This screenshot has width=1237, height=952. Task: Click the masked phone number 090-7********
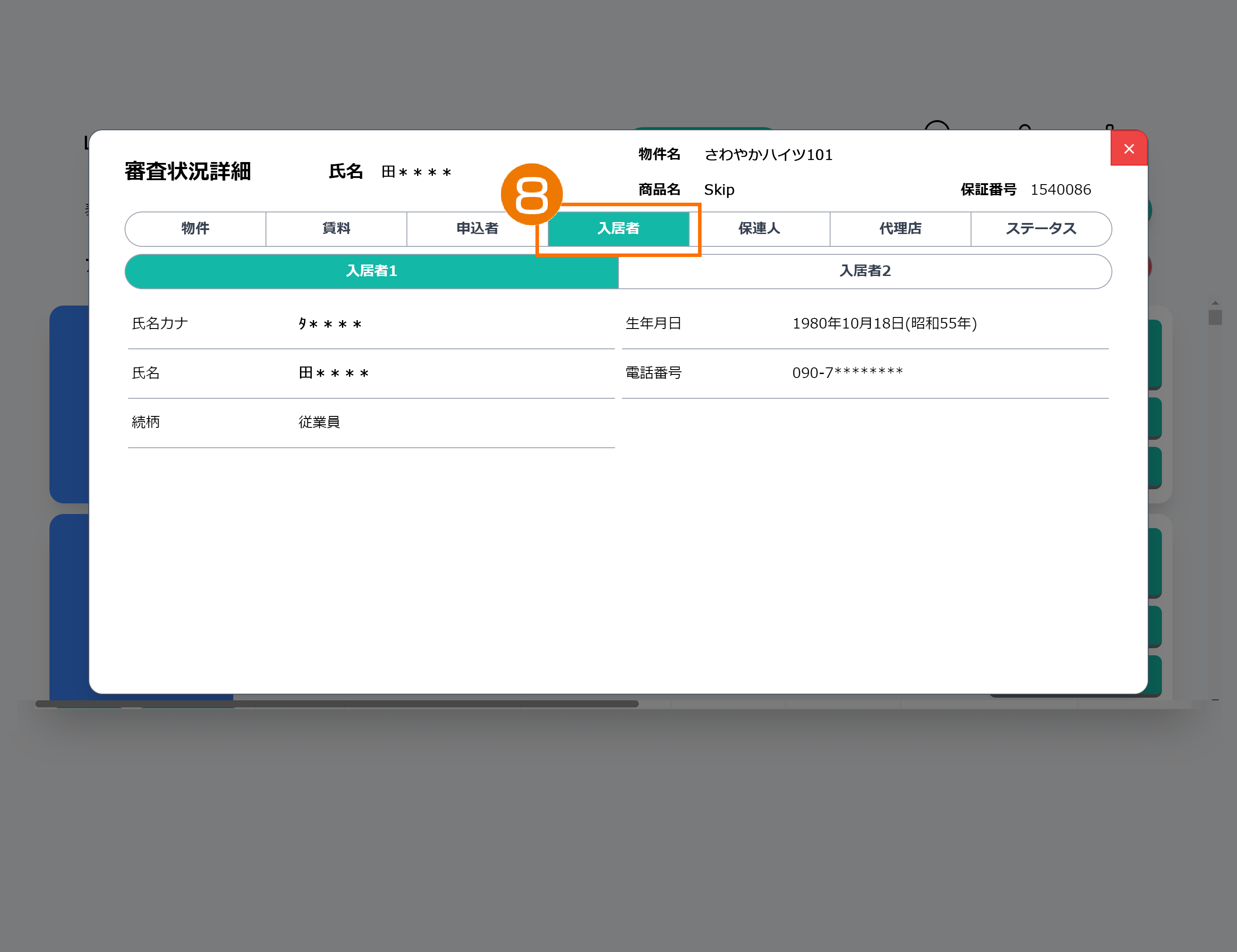(847, 372)
